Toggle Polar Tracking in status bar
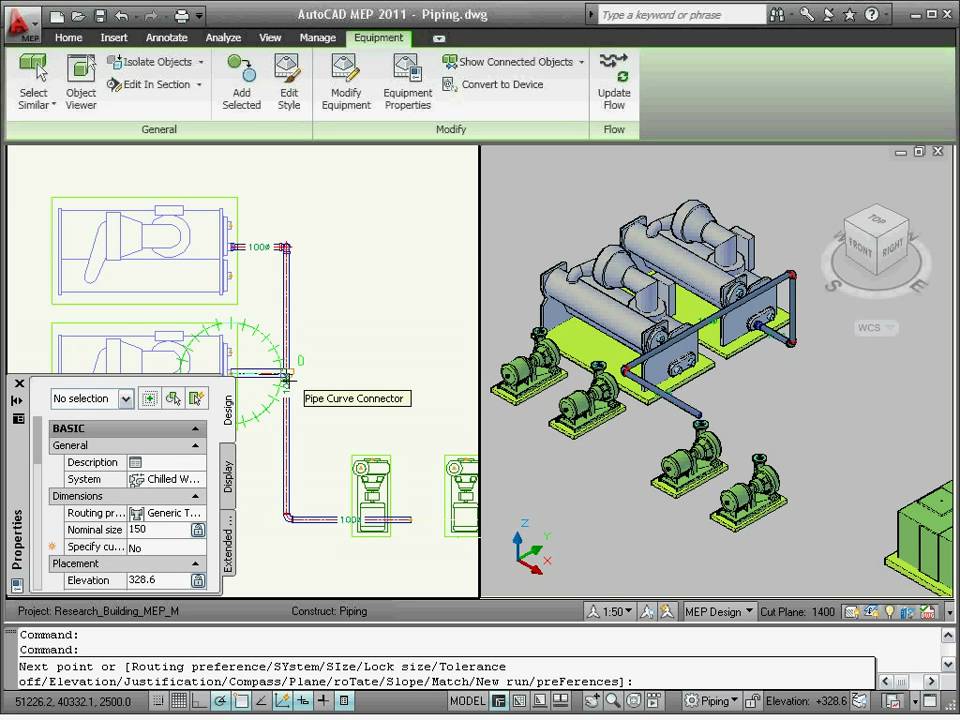This screenshot has height=720, width=960. point(220,701)
